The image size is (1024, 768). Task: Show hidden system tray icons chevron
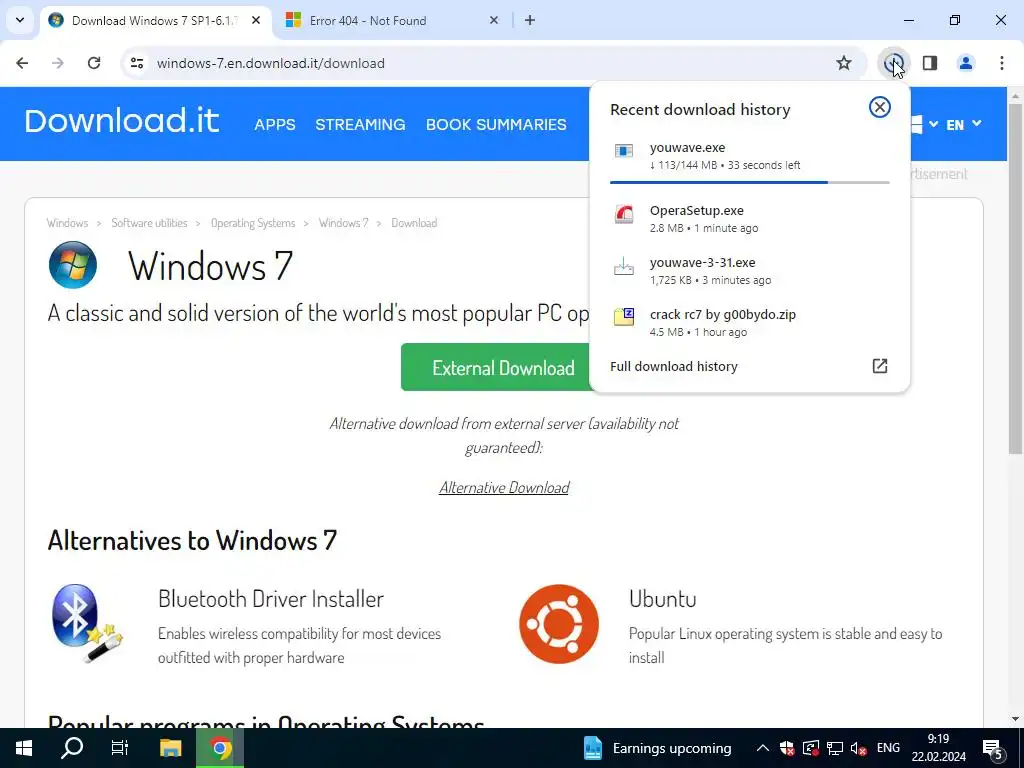(762, 748)
